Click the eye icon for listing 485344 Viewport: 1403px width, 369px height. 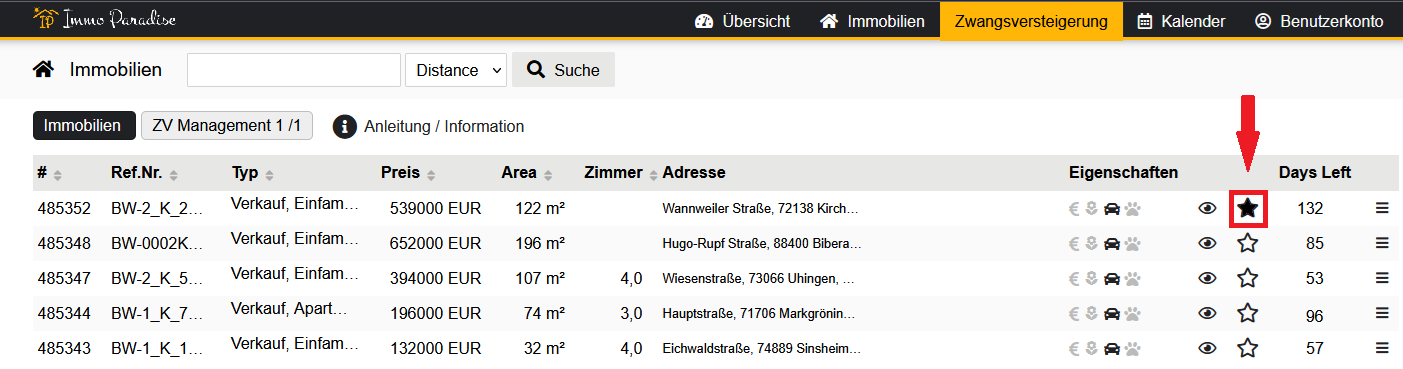tap(1207, 314)
